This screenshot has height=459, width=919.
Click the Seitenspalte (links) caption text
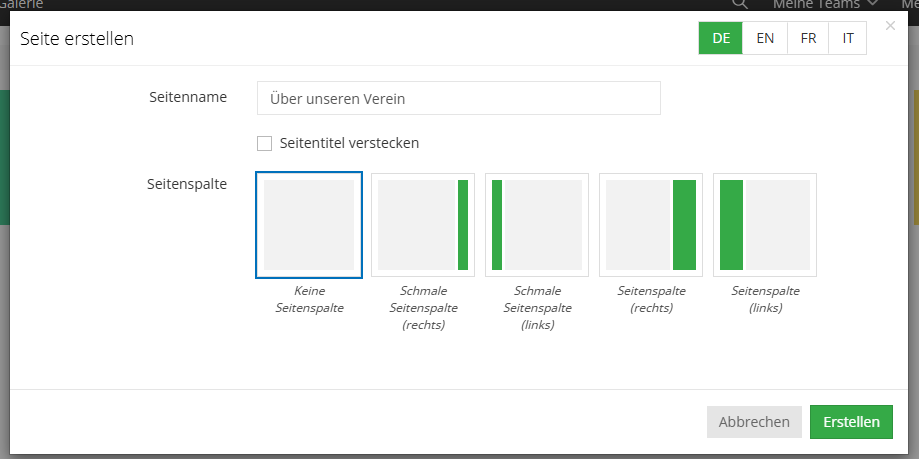tap(765, 299)
